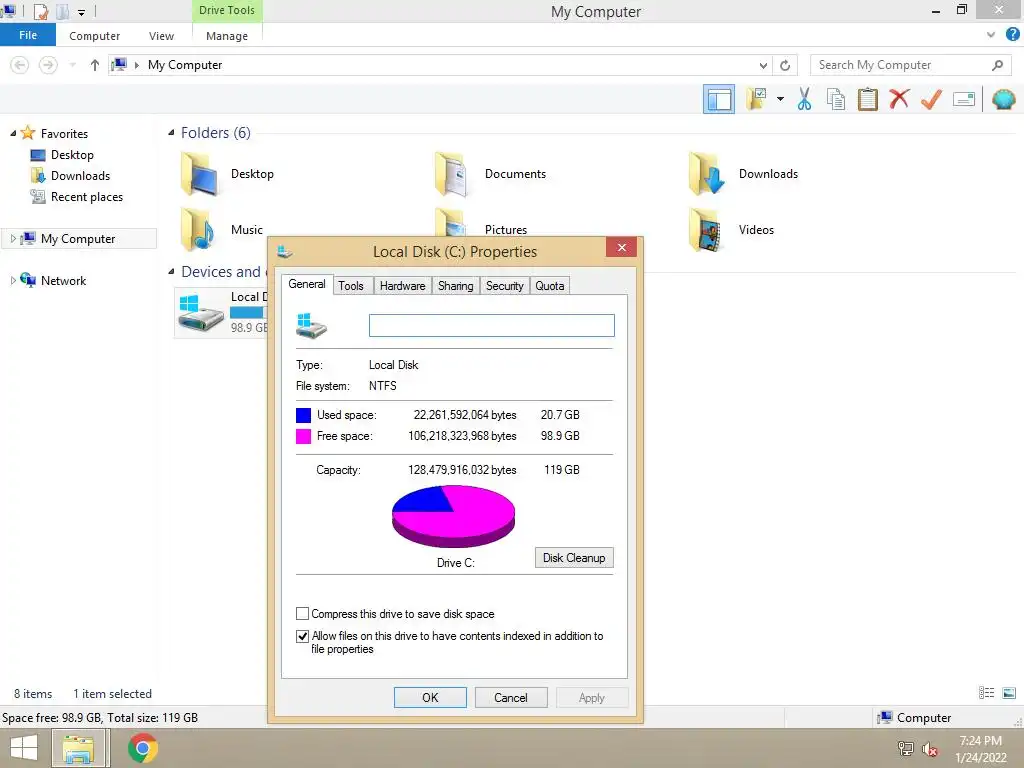Click File Explorer taskbar icon
Viewport: 1024px width, 768px height.
pos(78,748)
